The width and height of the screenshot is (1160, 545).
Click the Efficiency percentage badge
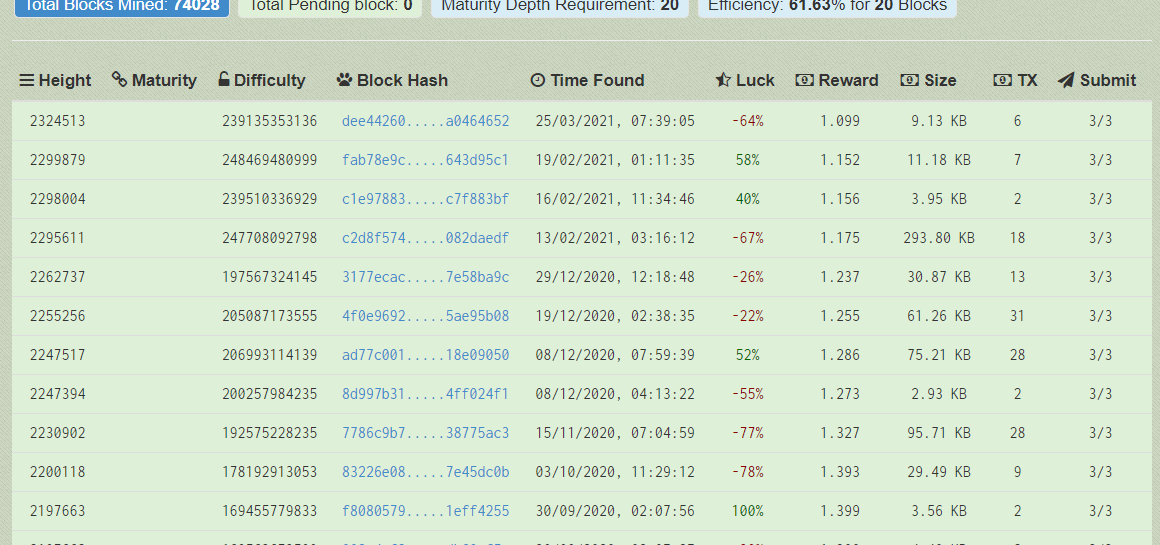[x=827, y=6]
